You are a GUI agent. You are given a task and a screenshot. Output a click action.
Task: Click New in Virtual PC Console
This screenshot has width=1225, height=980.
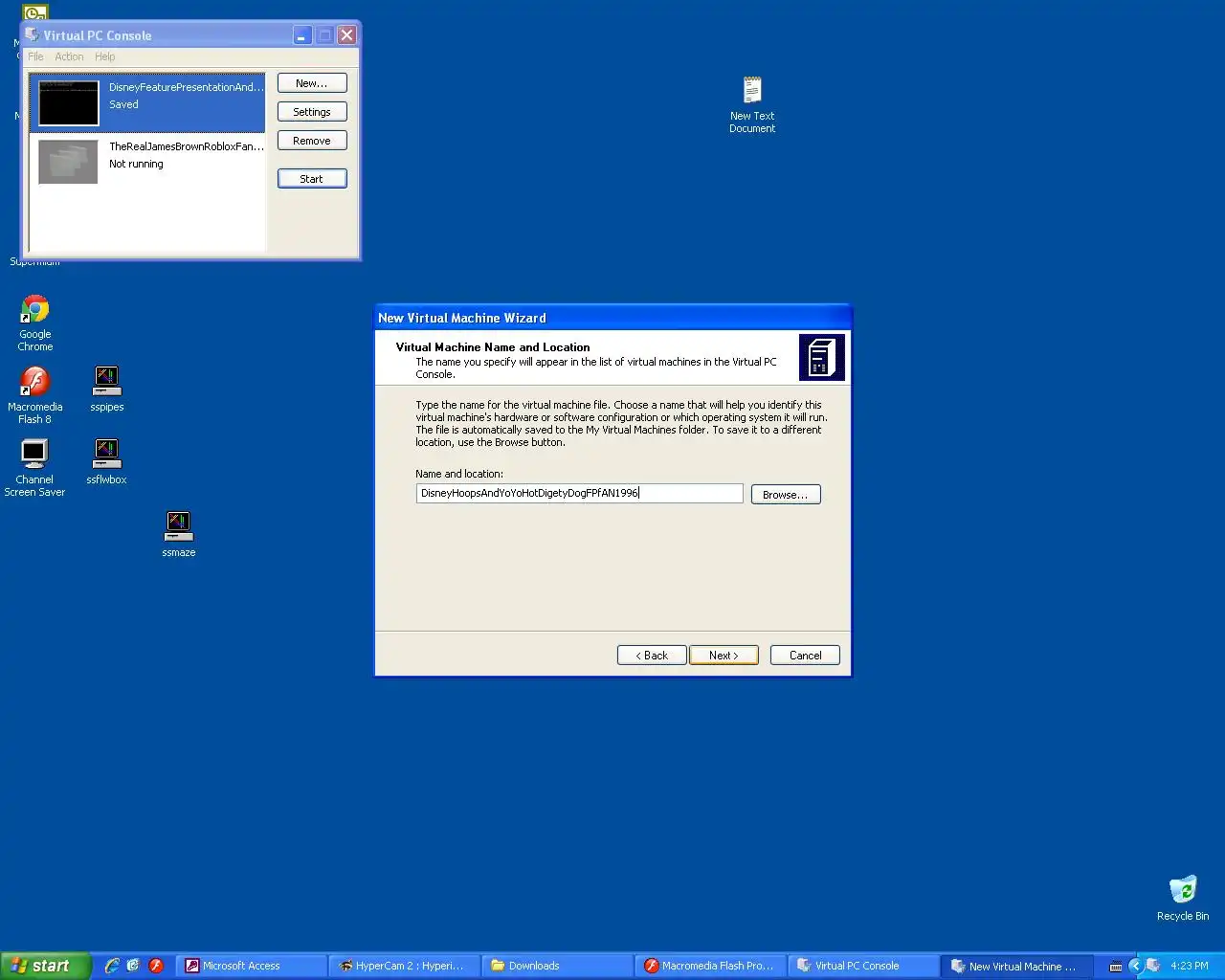click(x=312, y=83)
